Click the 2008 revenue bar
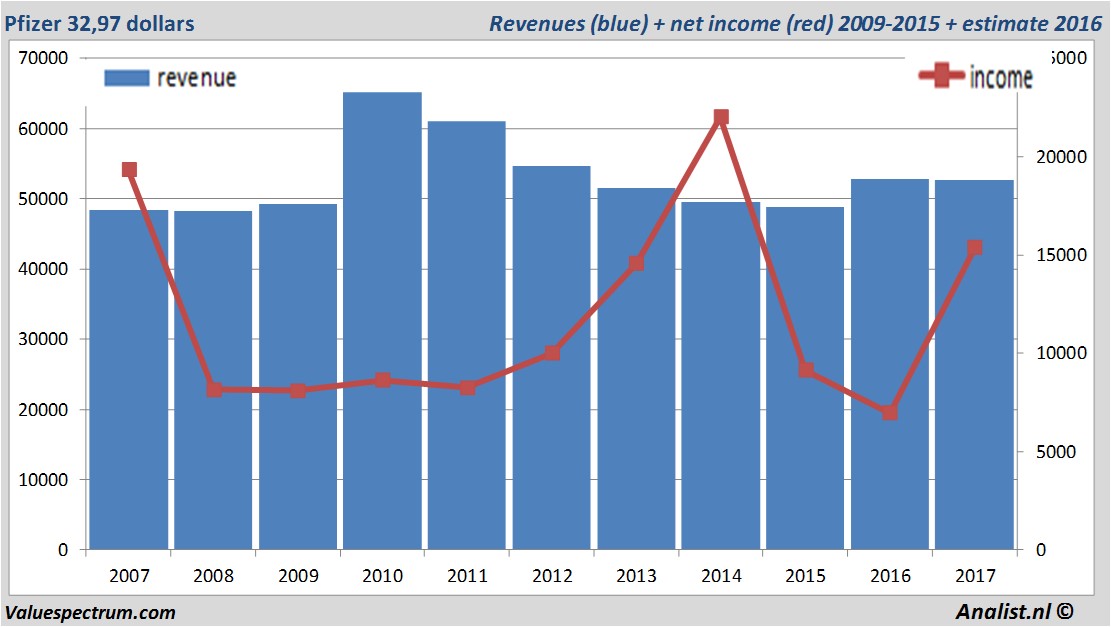Viewport: 1111px width, 627px height. coord(213,380)
